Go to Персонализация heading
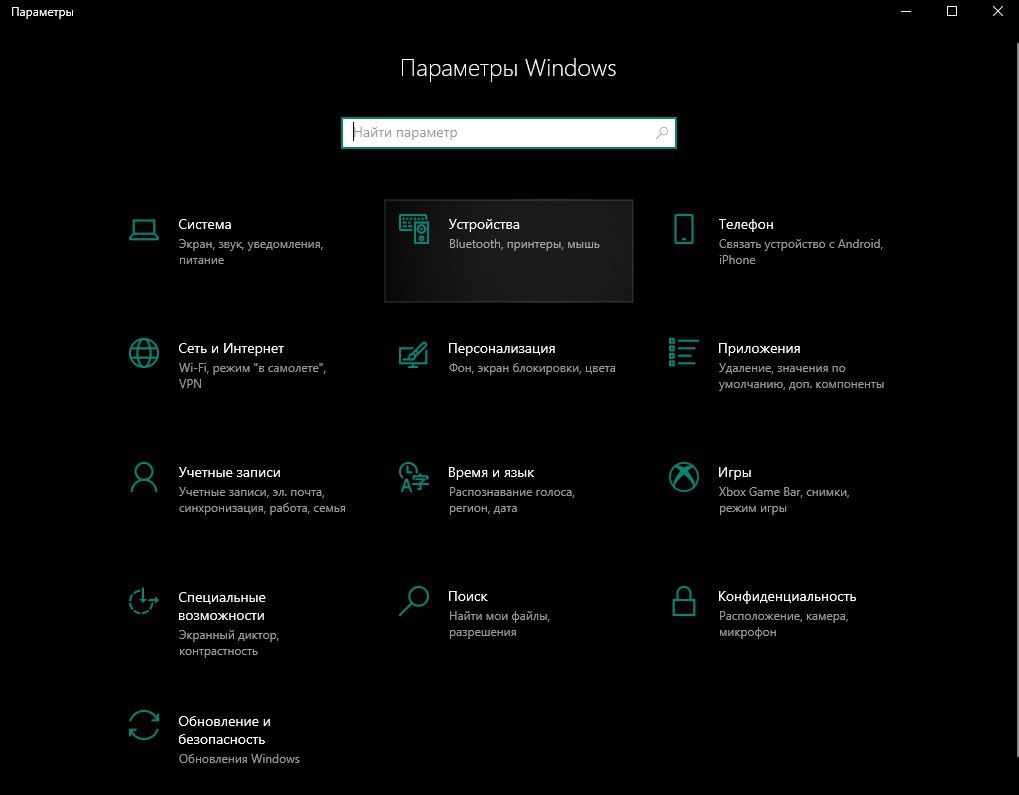The image size is (1019, 795). pos(502,348)
